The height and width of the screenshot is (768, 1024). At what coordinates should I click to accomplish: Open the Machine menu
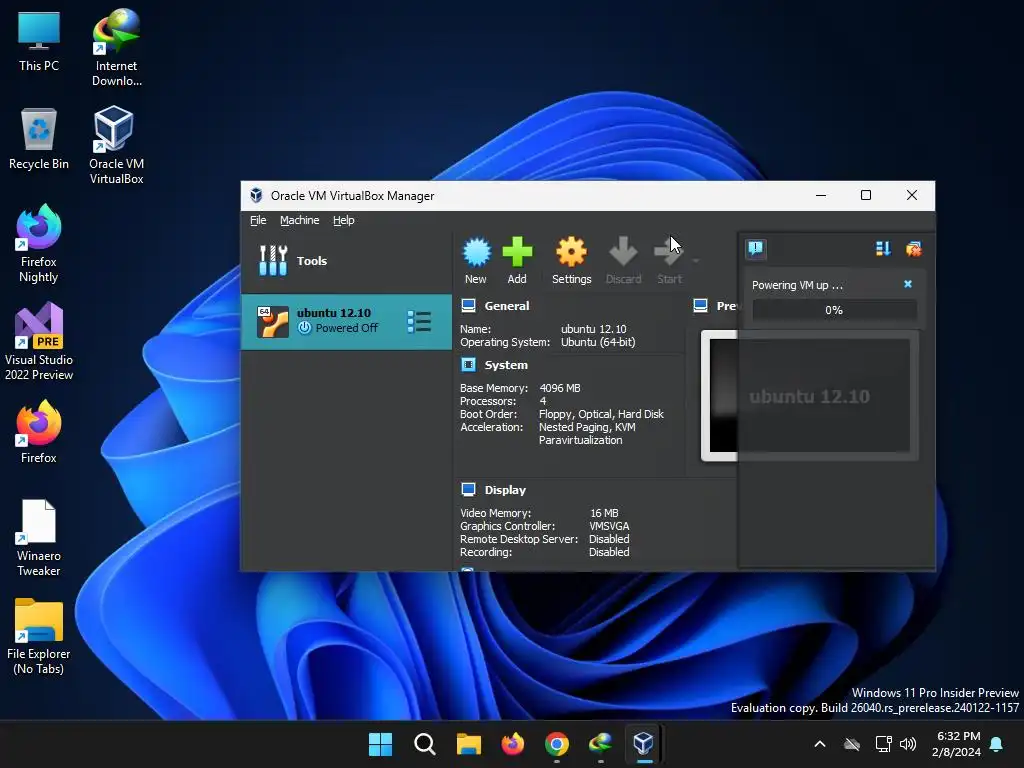tap(300, 220)
